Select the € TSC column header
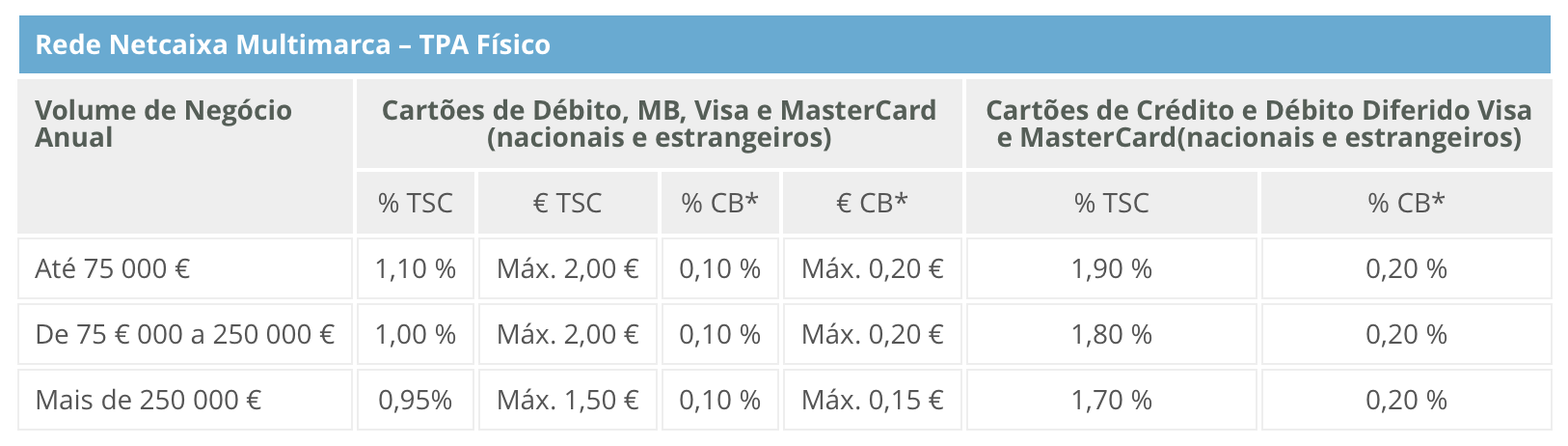The width and height of the screenshot is (1568, 446). (x=567, y=203)
